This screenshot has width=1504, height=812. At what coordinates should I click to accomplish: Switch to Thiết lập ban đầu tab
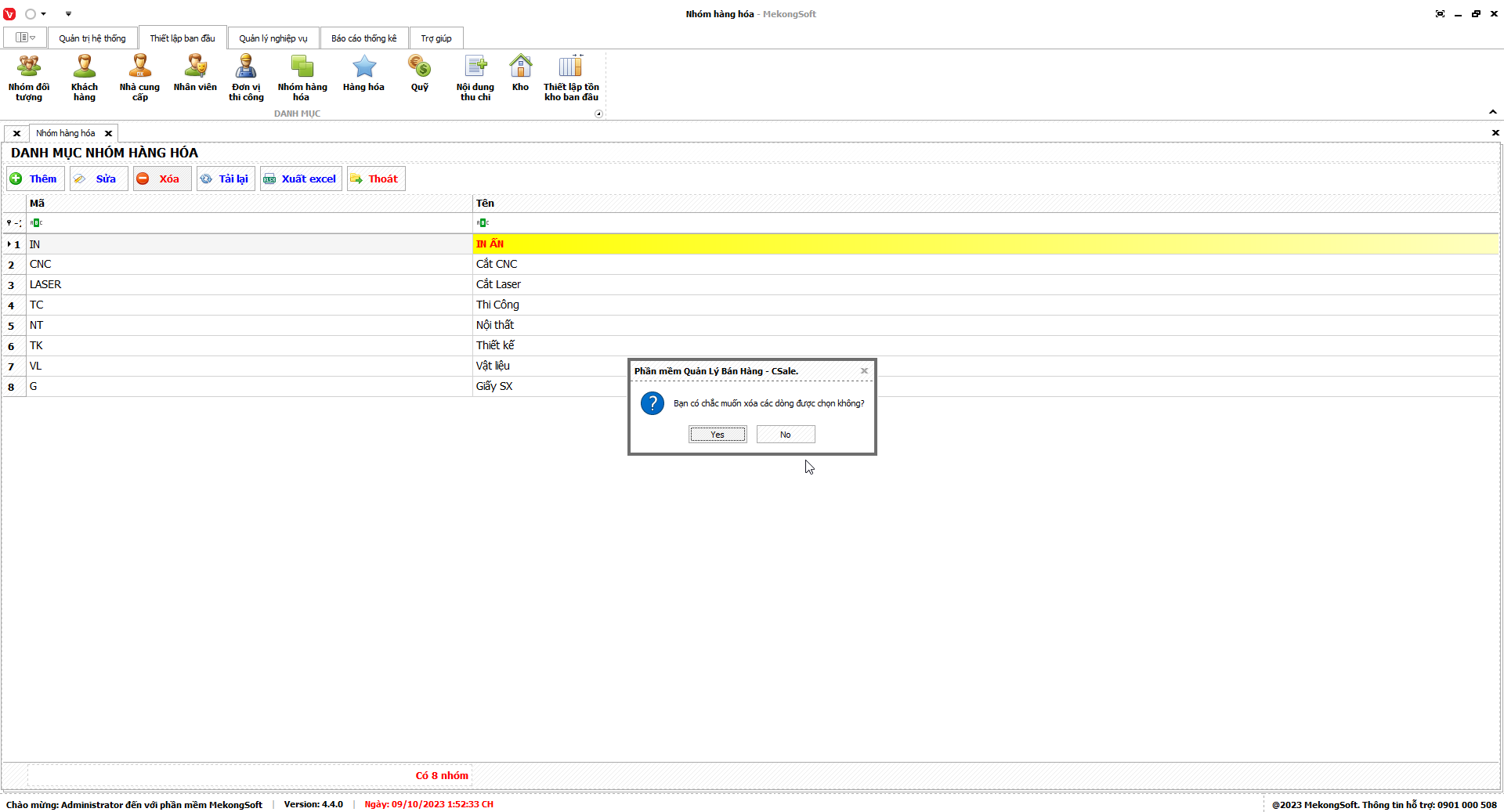pyautogui.click(x=183, y=38)
